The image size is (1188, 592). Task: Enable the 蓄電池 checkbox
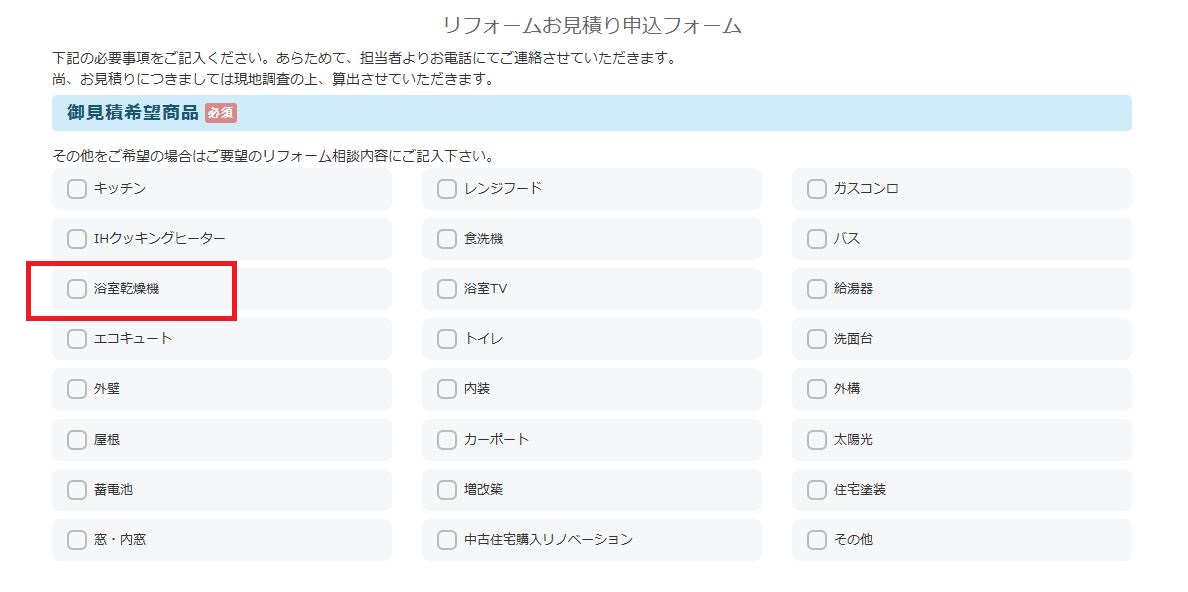point(77,490)
